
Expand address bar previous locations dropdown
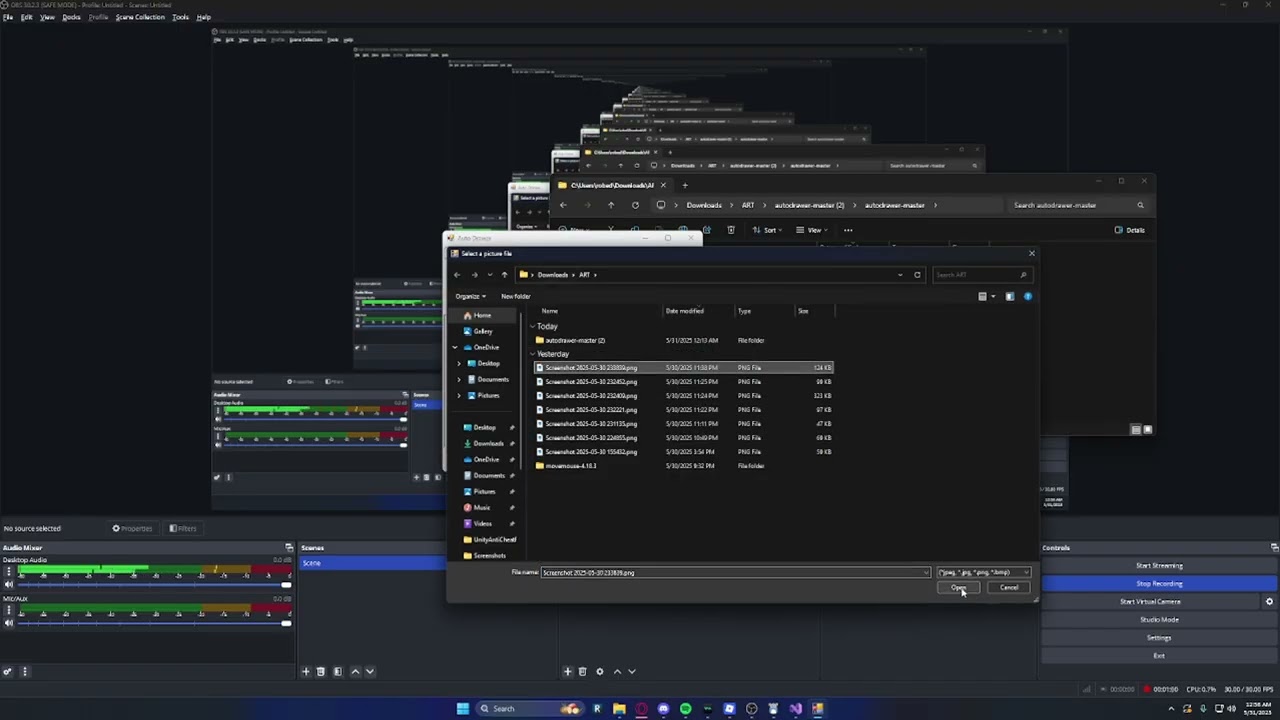900,275
